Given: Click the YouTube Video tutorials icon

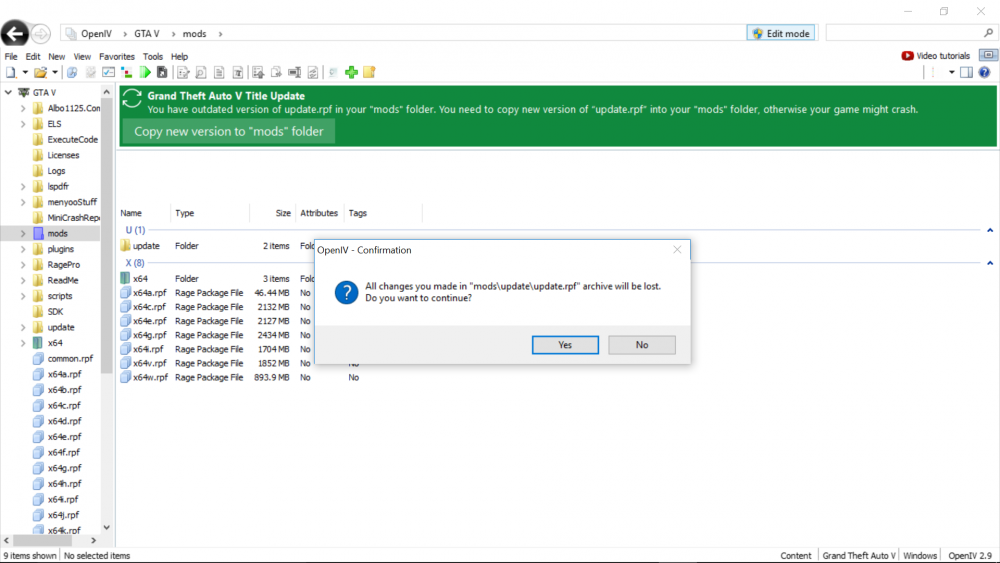Looking at the screenshot, I should (907, 56).
